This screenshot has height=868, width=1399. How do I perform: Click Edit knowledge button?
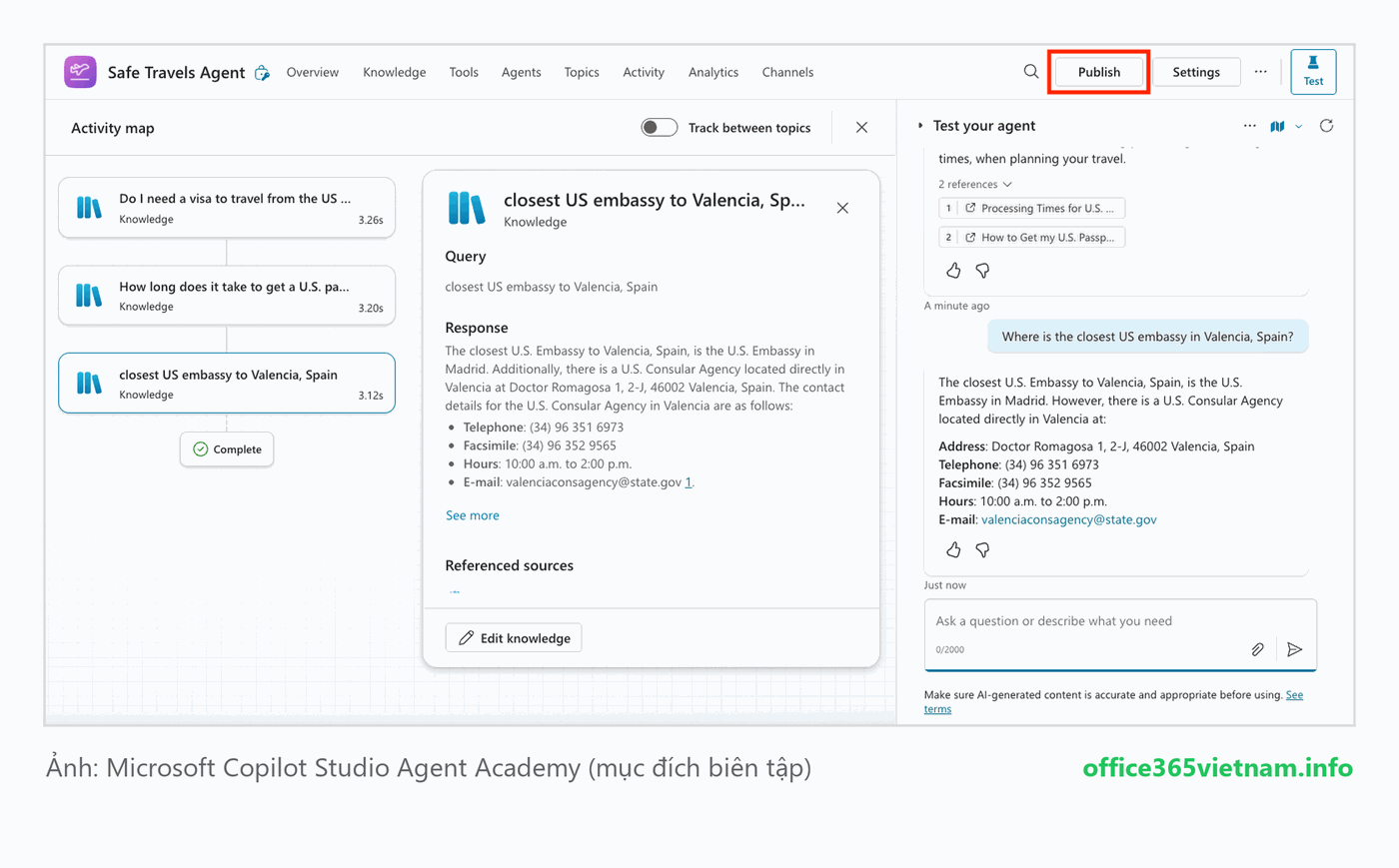pos(514,638)
